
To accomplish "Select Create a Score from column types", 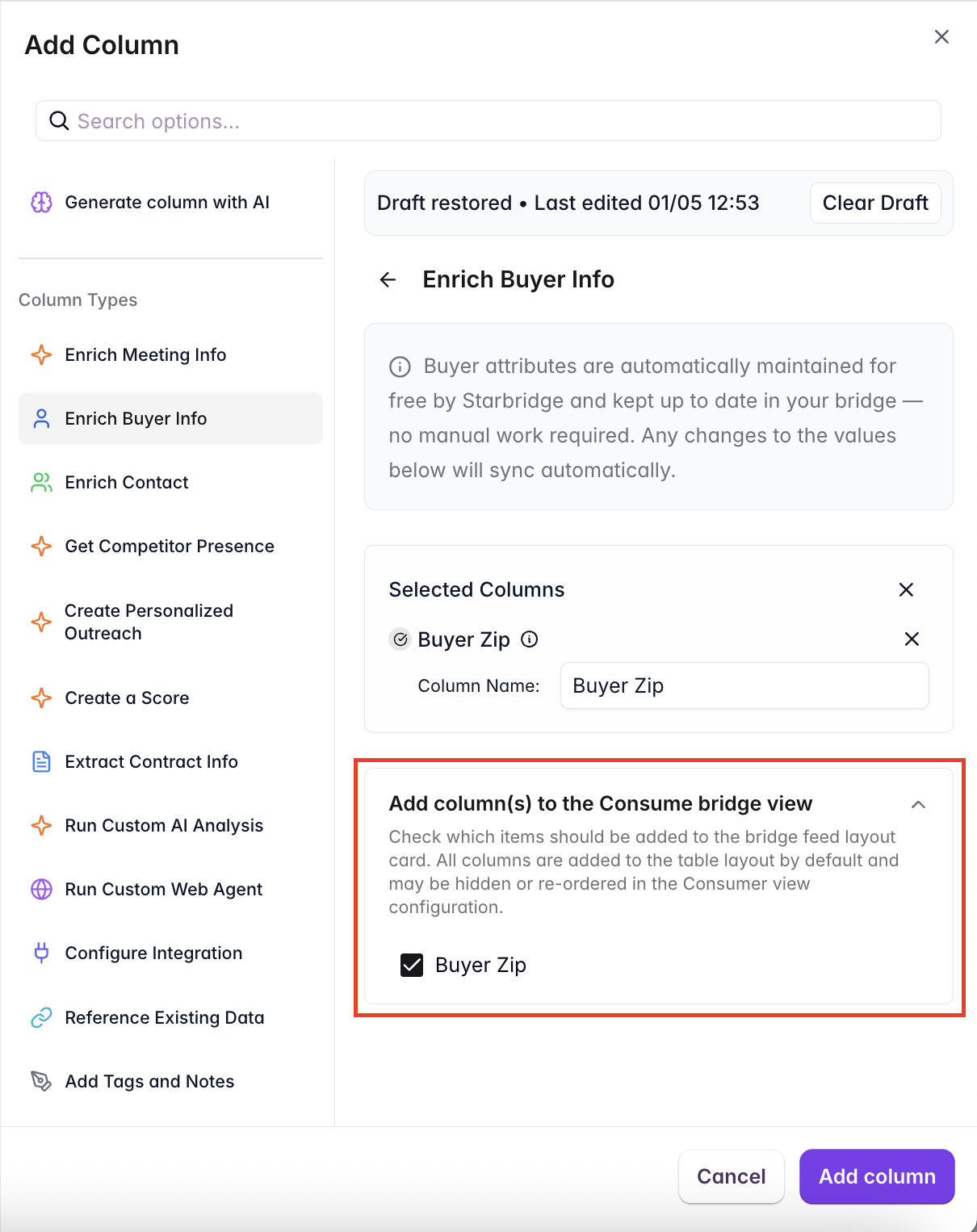I will pyautogui.click(x=127, y=698).
